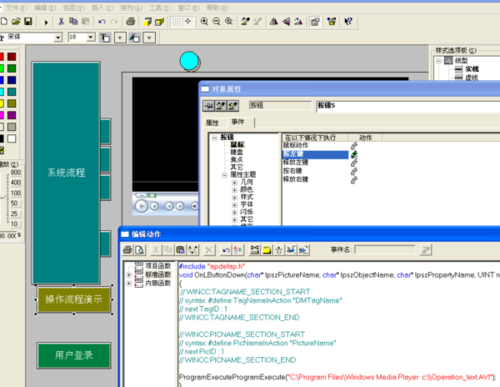Viewport: 500px width, 387px height.
Task: Click the Save diskette toolbar icon
Action: coord(28,22)
